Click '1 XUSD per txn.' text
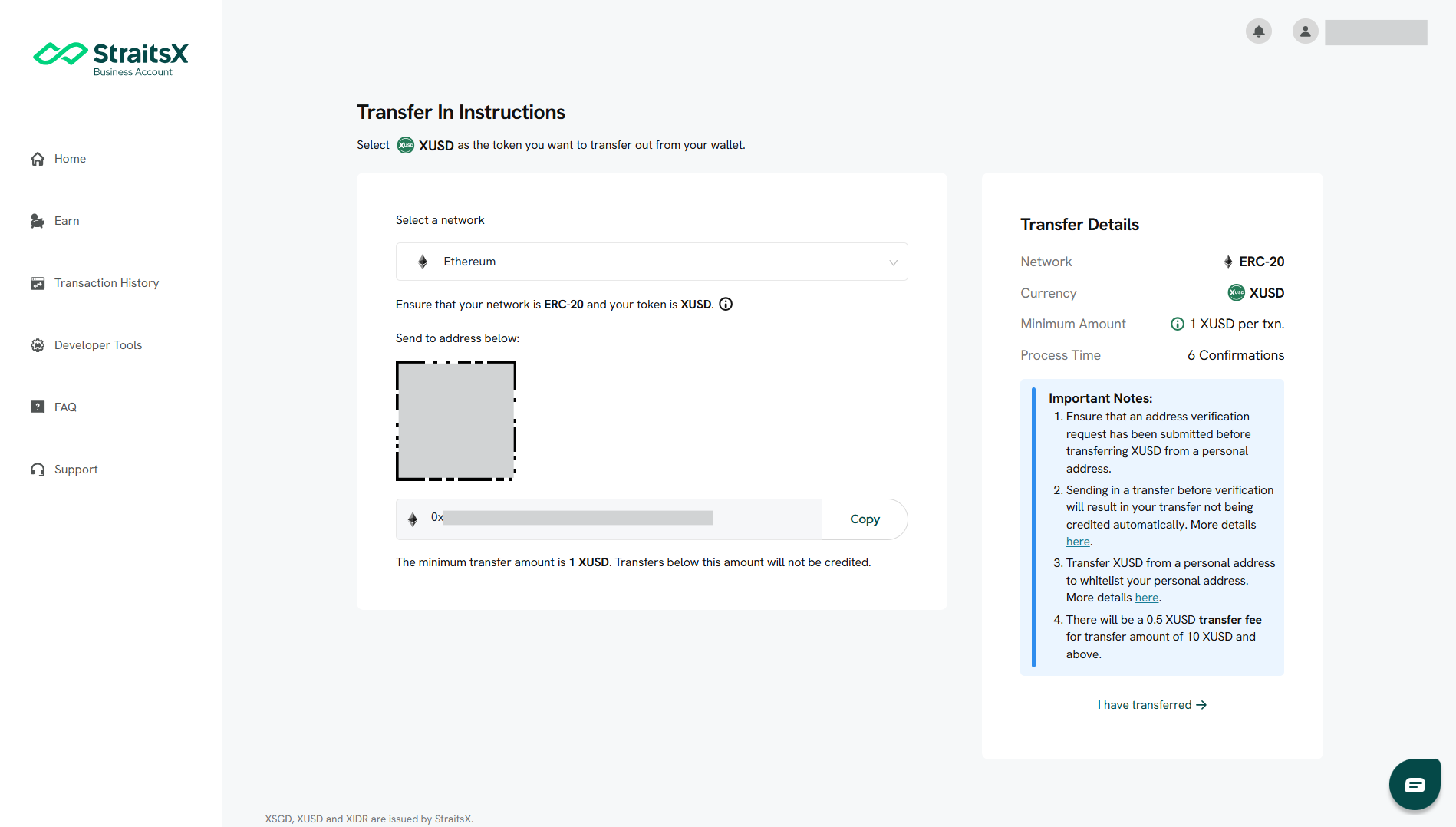Screen dimensions: 1456x827 click(1237, 324)
